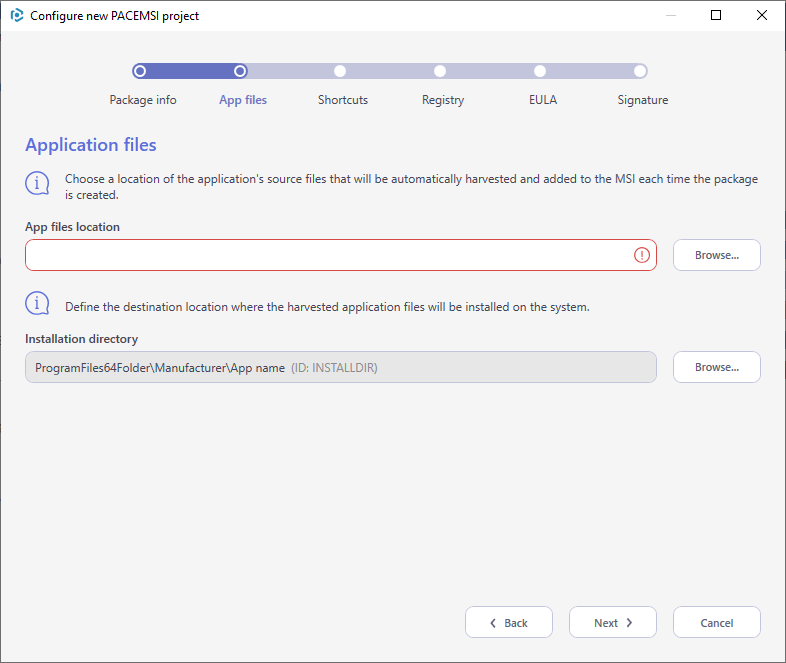Proceed with the Next button
The width and height of the screenshot is (786, 663).
(x=613, y=622)
